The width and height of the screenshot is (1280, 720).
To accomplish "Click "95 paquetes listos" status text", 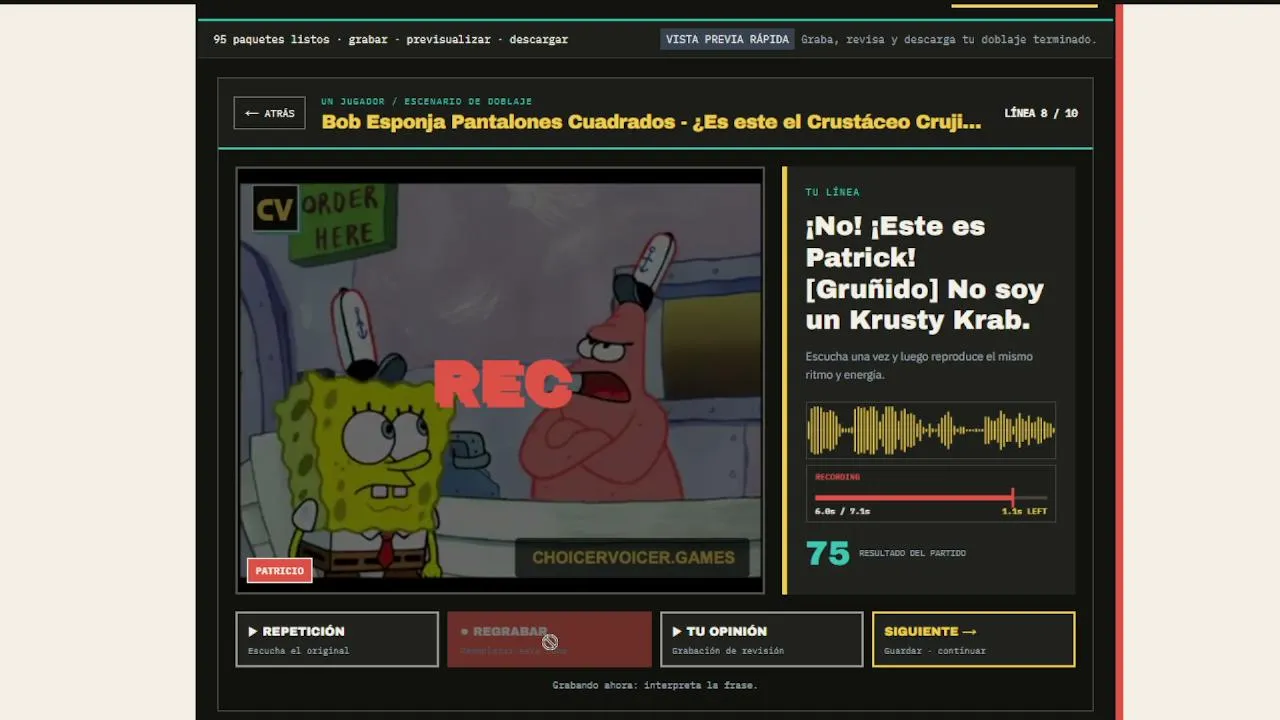I will [271, 40].
